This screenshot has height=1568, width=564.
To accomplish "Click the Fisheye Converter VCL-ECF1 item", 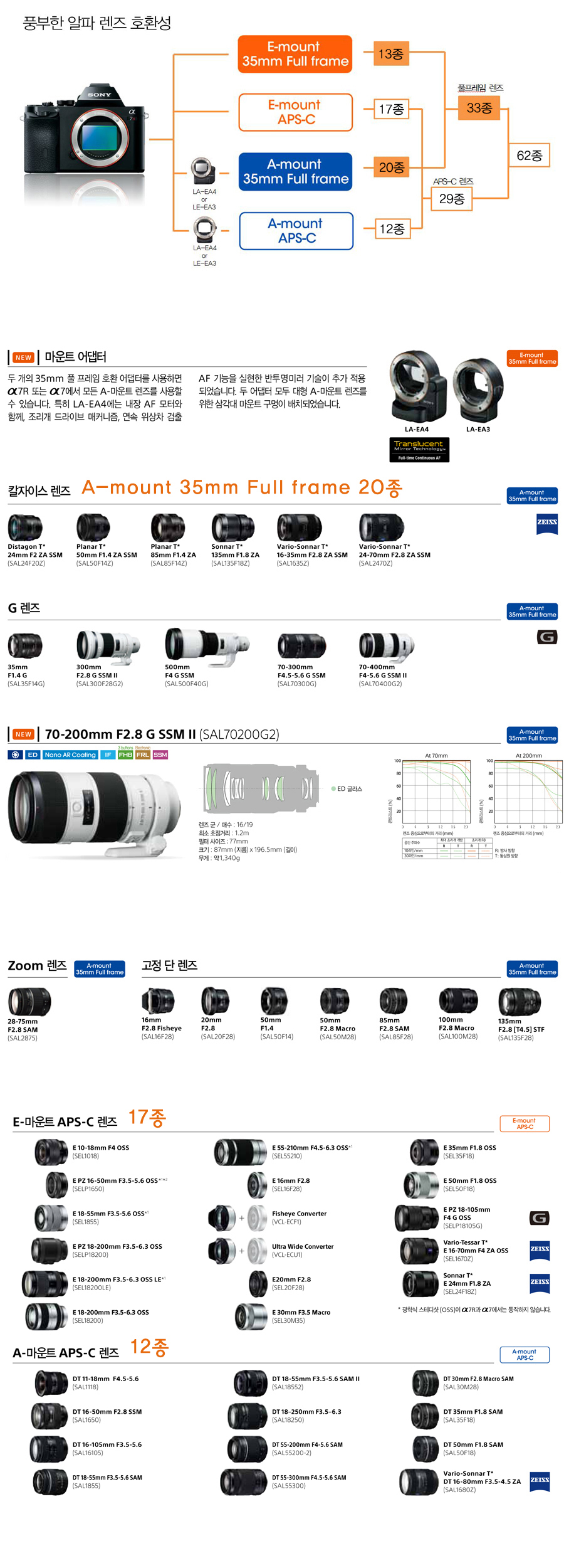I will [x=237, y=1217].
